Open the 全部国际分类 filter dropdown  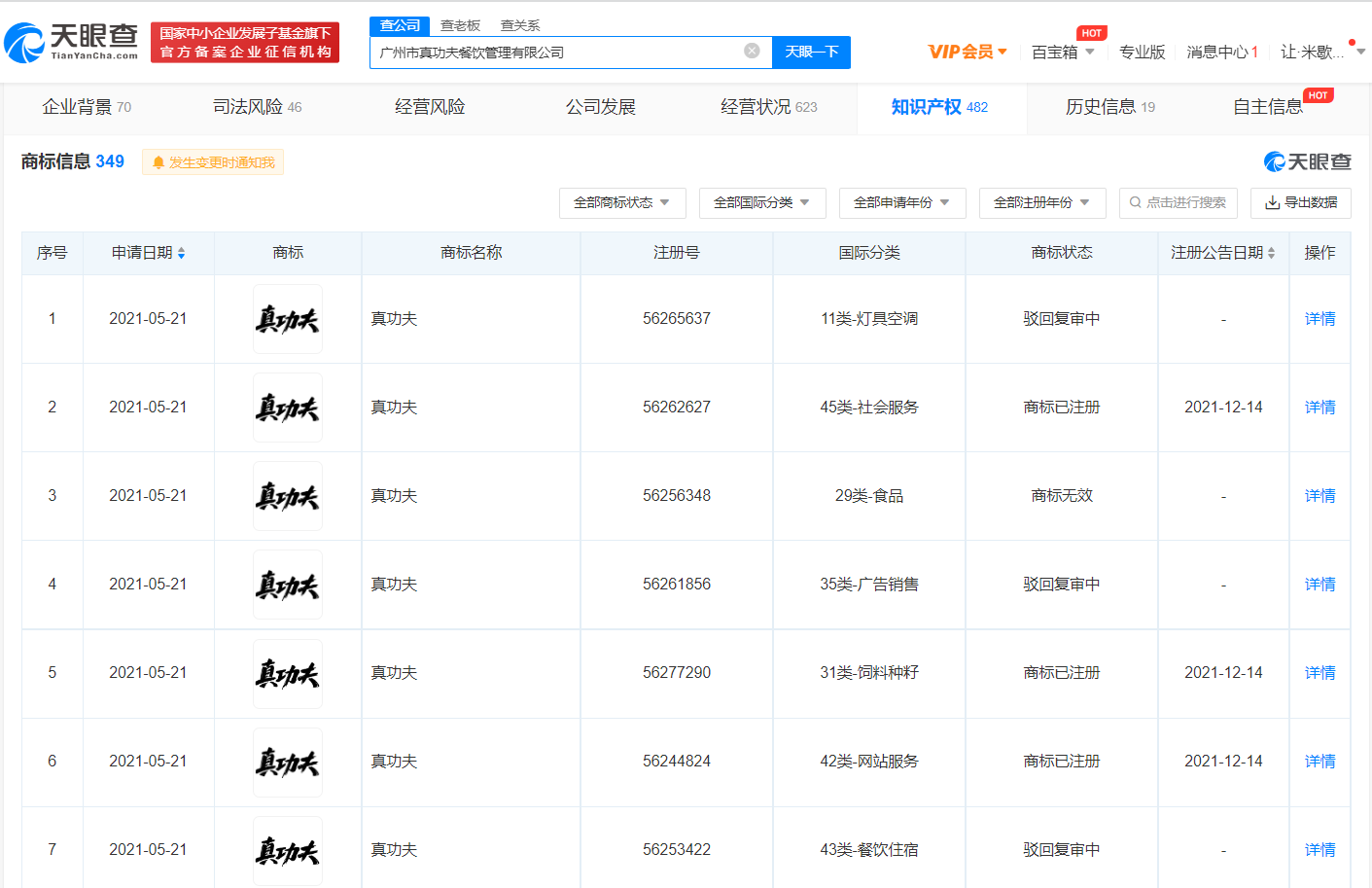[762, 202]
